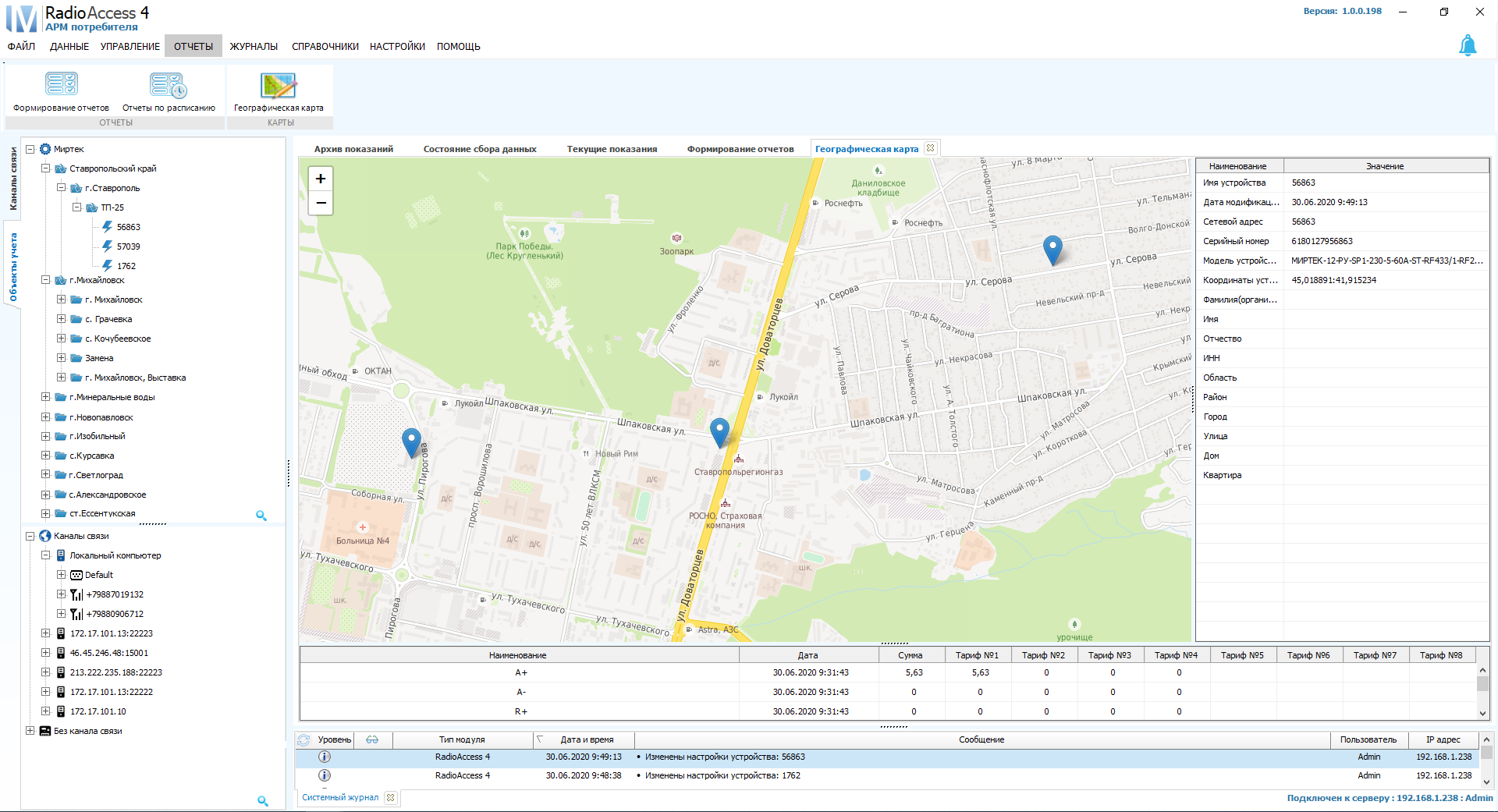Close the Системный журнал tab
The width and height of the screenshot is (1498, 812).
pyautogui.click(x=391, y=797)
